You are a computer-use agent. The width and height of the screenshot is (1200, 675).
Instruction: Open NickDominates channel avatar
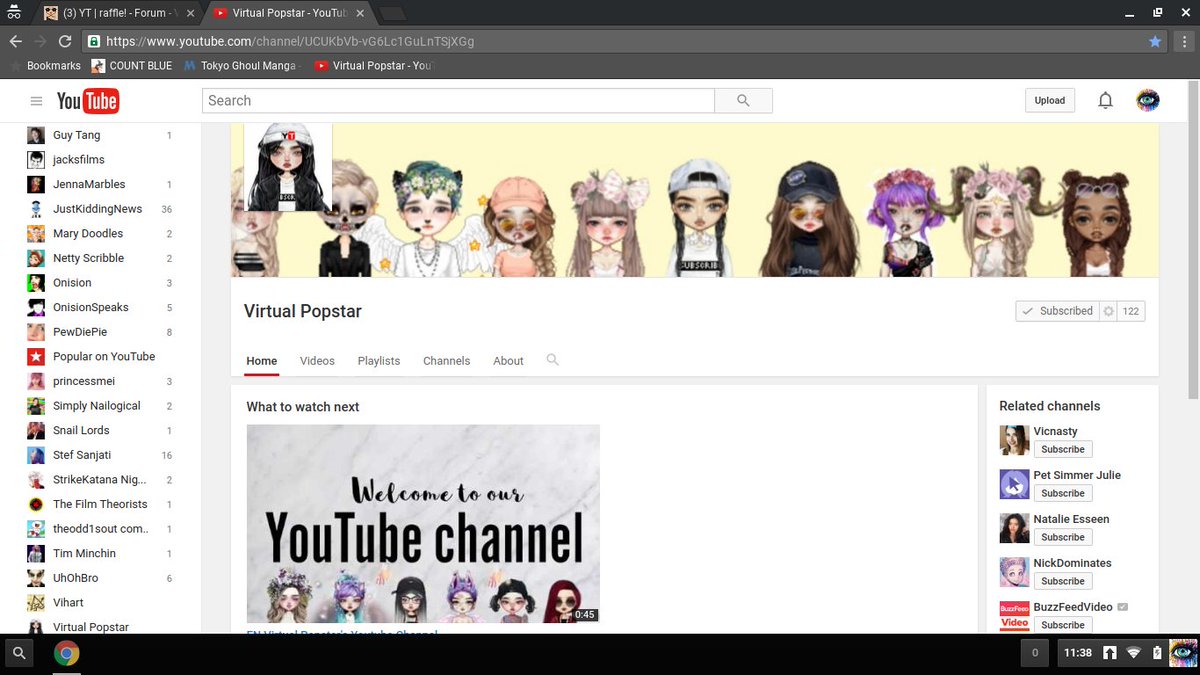1014,572
